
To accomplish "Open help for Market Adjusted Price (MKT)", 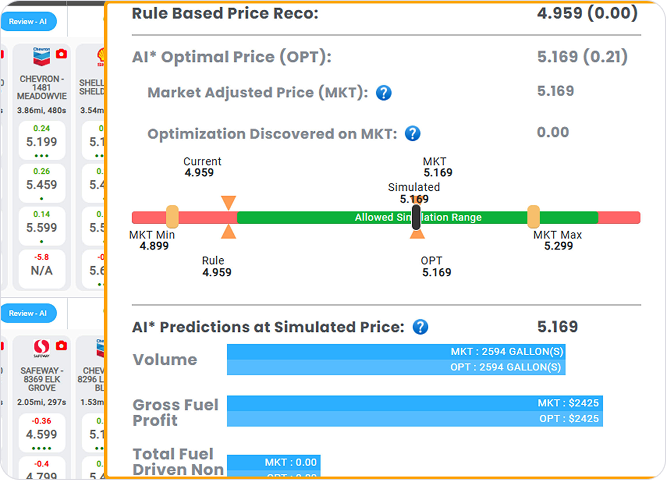I will [x=383, y=93].
